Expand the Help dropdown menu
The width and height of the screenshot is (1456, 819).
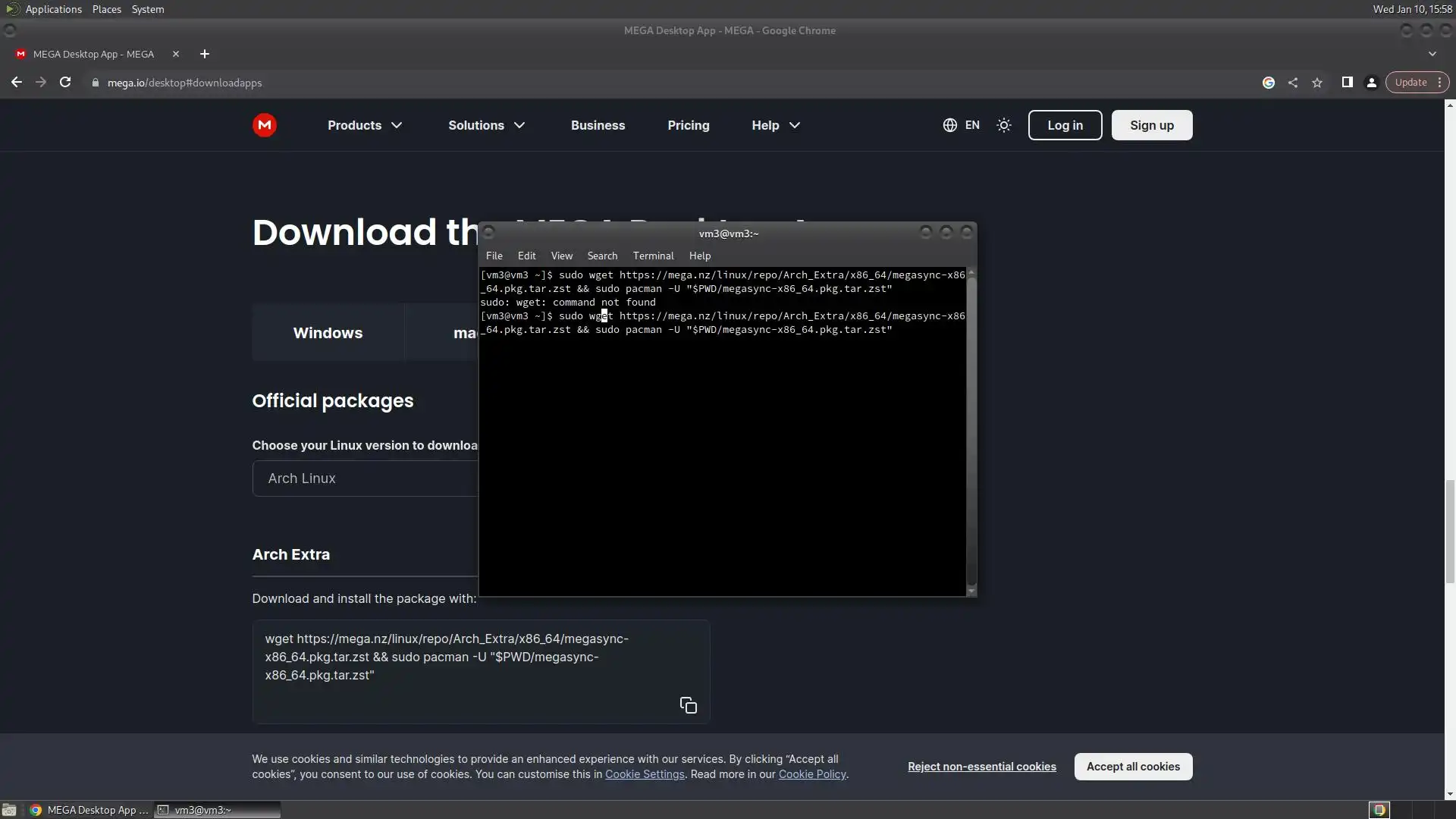point(775,125)
